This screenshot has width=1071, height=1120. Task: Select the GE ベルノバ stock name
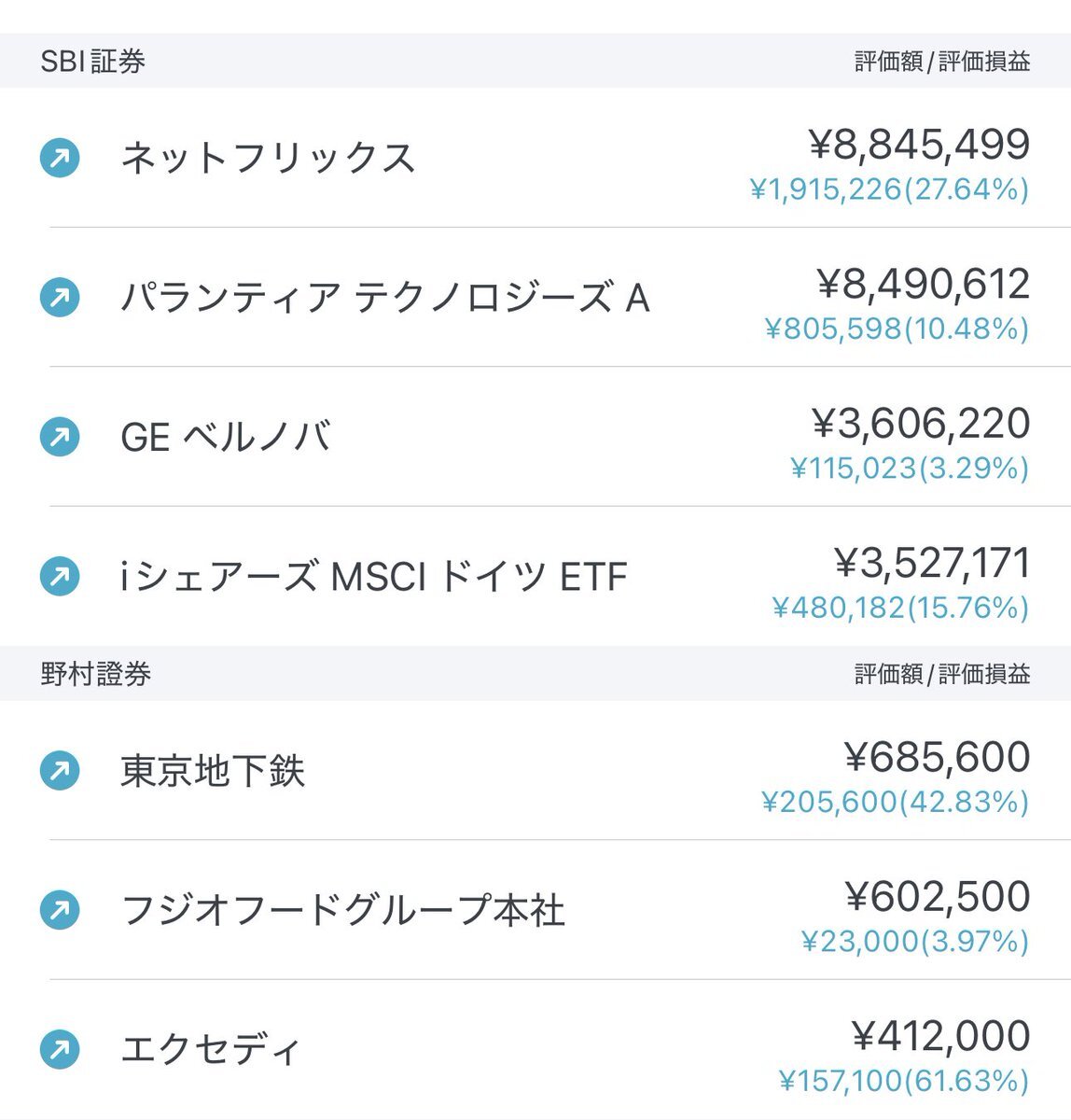tap(226, 437)
